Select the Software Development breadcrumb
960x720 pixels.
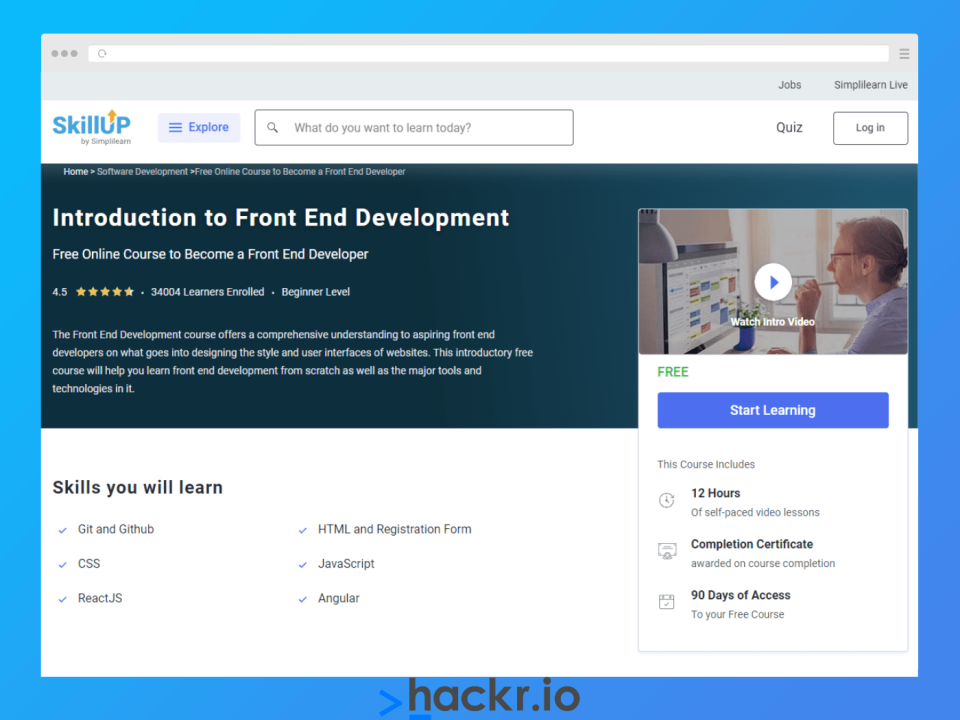pyautogui.click(x=142, y=172)
